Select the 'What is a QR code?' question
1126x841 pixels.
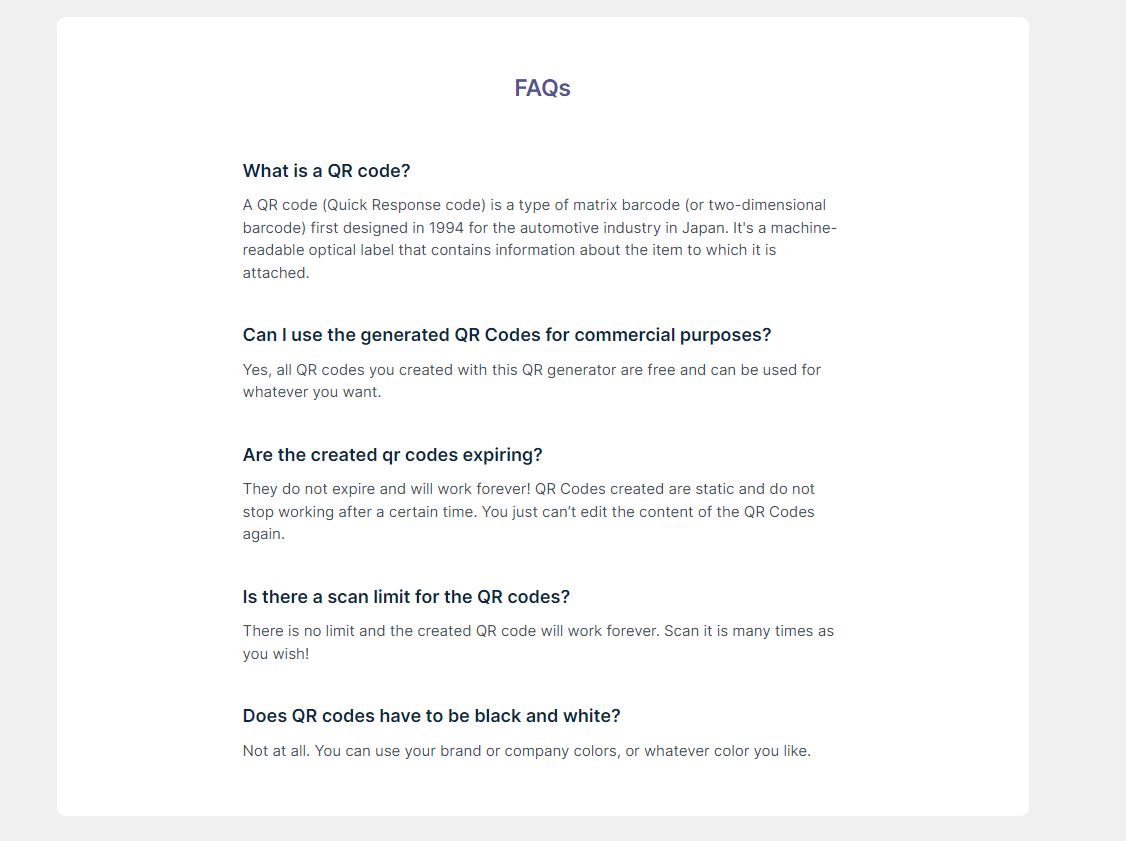[326, 171]
